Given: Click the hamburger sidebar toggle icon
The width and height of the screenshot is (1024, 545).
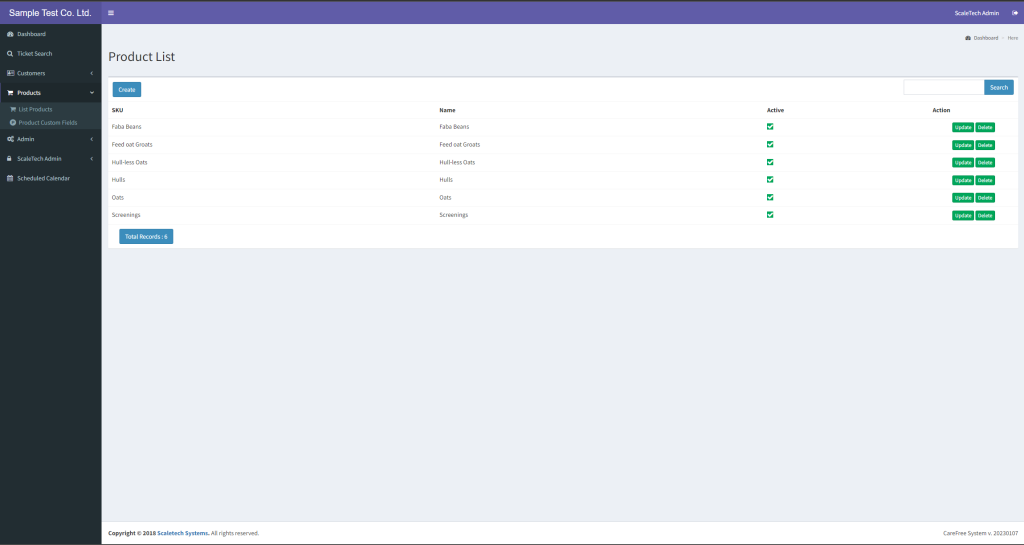Looking at the screenshot, I should pyautogui.click(x=110, y=13).
